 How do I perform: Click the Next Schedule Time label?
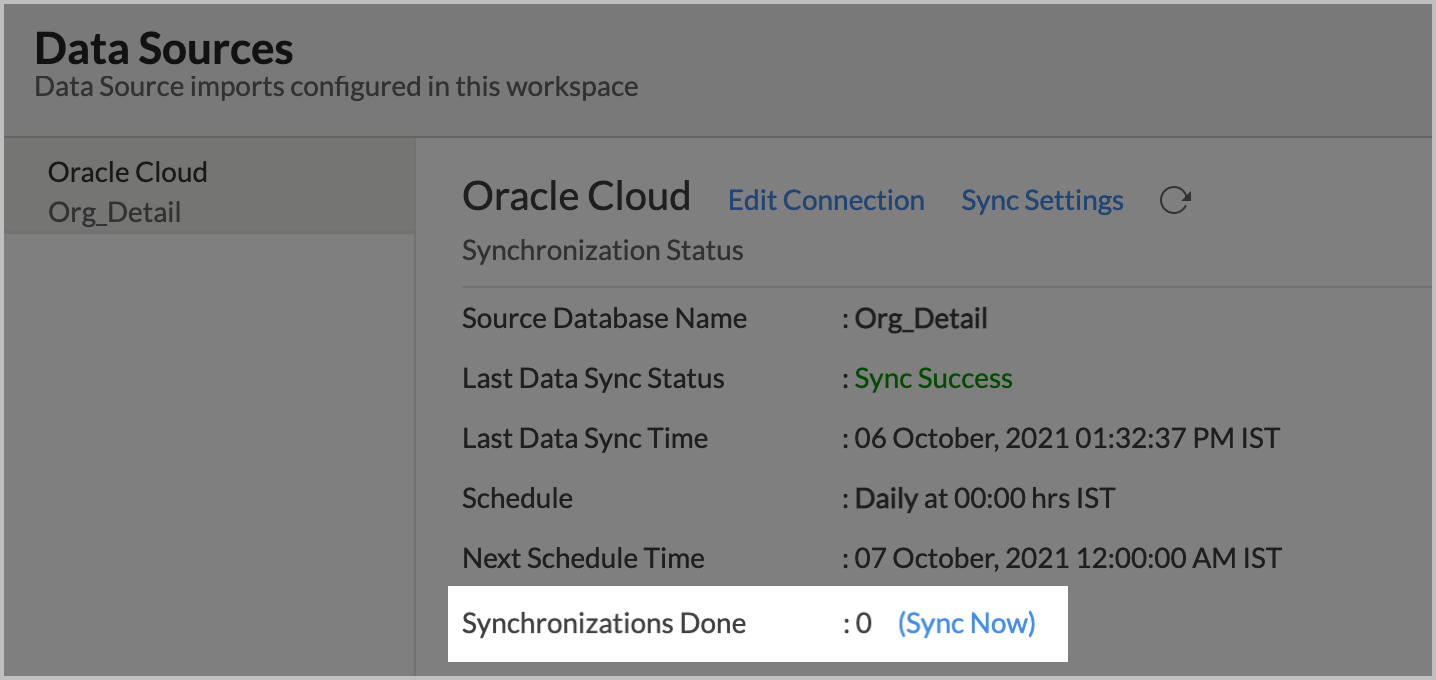coord(583,558)
